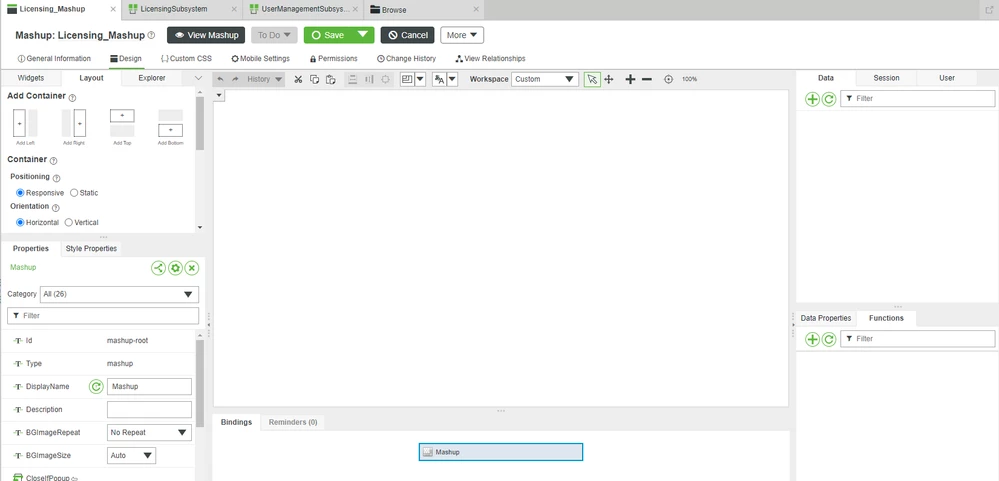Image resolution: width=999 pixels, height=481 pixels.
Task: Open the BGImageSize Auto dropdown
Action: click(x=131, y=456)
